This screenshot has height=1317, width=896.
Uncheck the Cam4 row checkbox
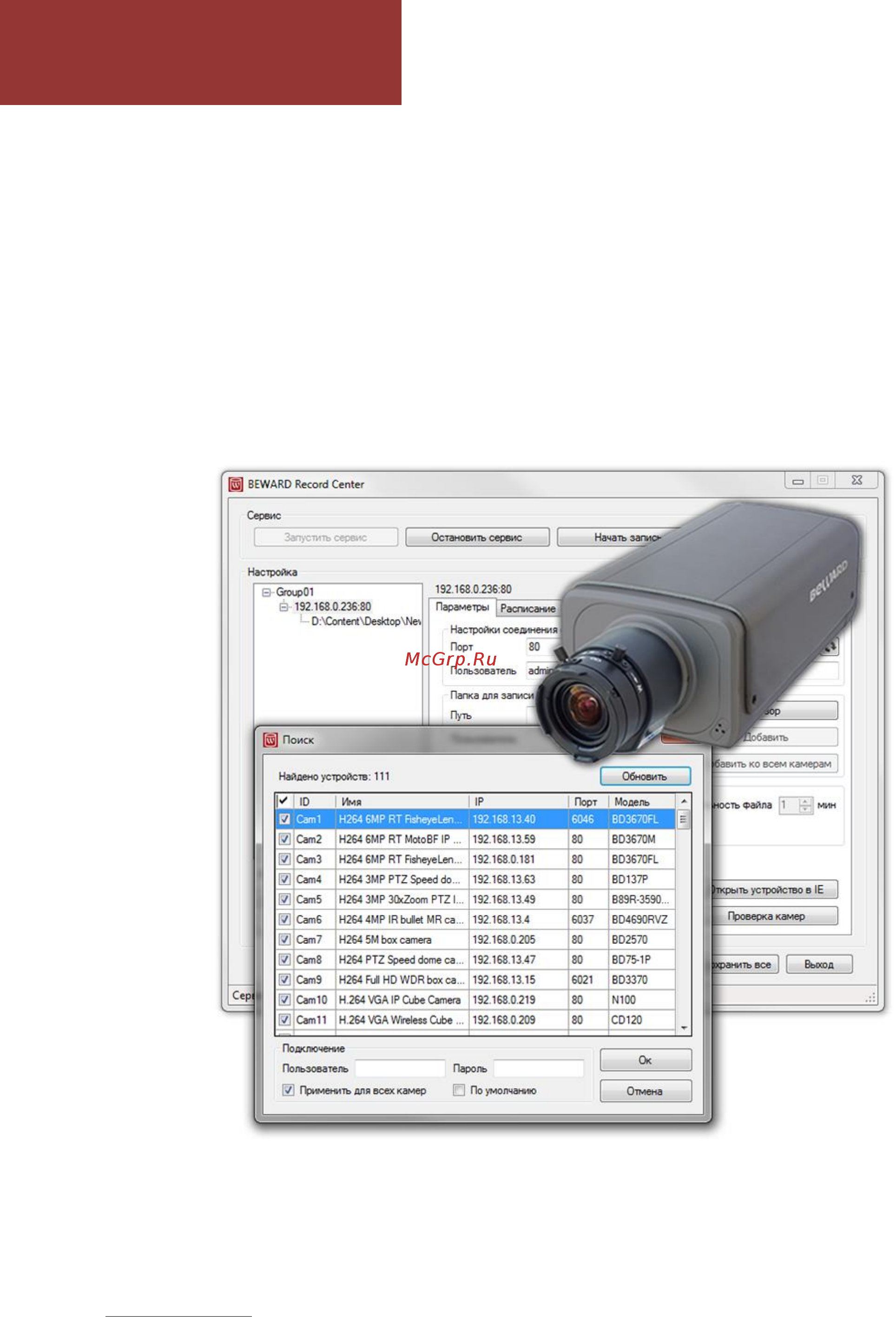(x=284, y=880)
